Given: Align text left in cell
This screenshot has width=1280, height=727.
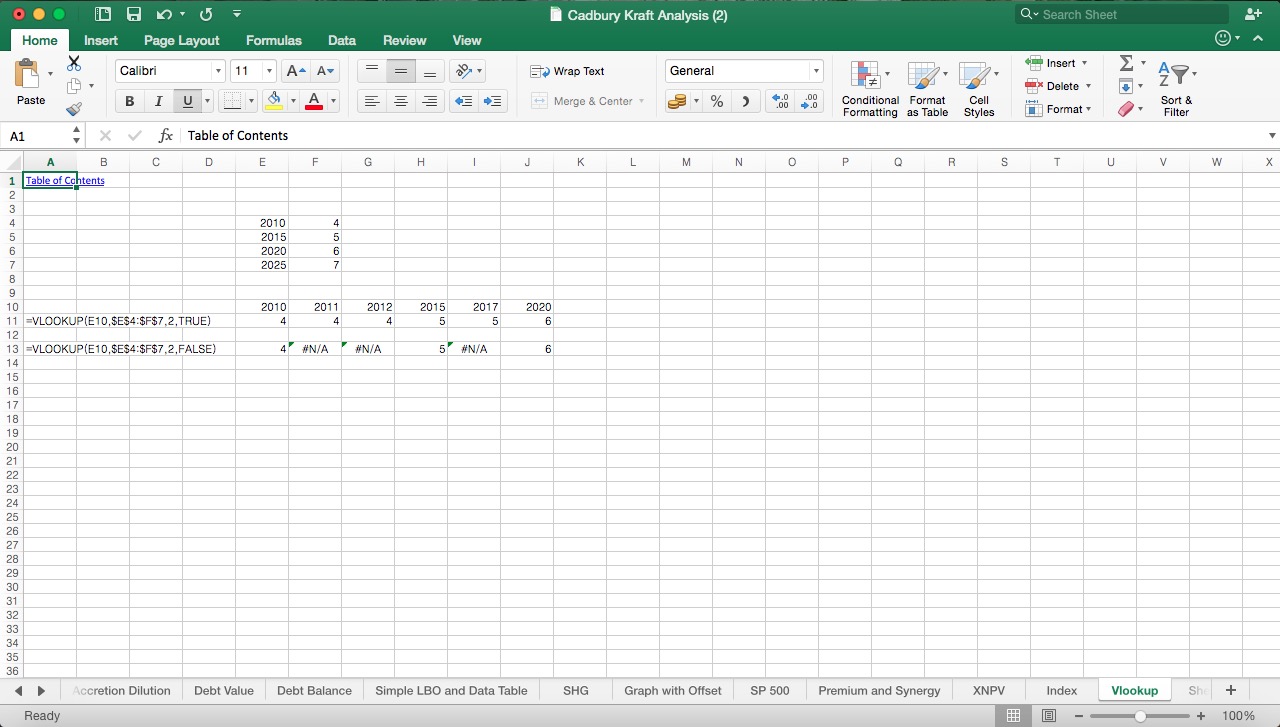Looking at the screenshot, I should [x=372, y=101].
